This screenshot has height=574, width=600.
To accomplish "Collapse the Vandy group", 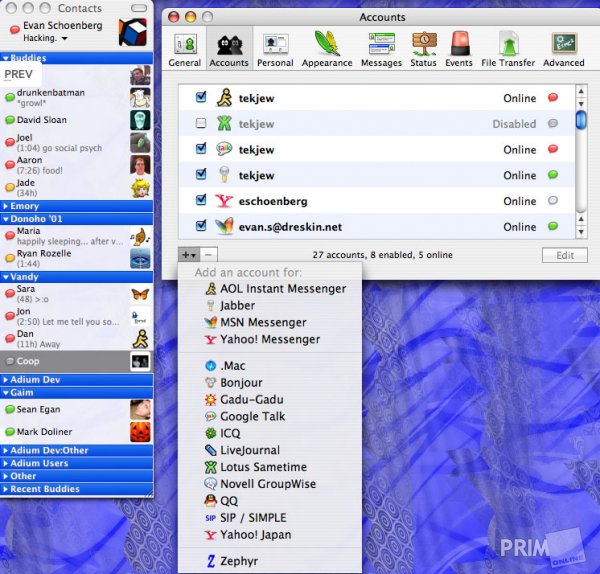I will [6, 277].
